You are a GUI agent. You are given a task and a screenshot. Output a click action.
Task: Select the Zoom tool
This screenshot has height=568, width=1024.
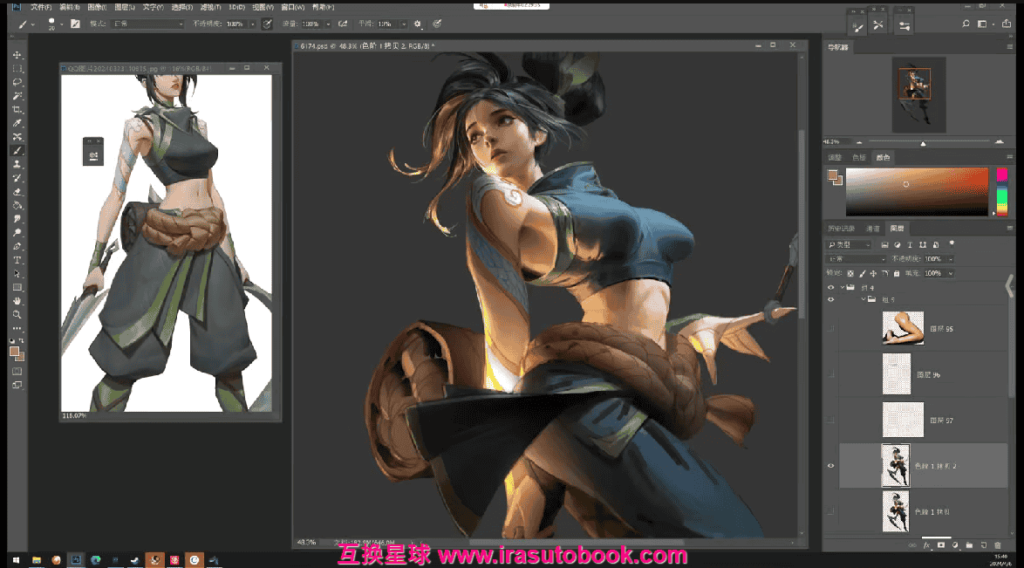18,315
